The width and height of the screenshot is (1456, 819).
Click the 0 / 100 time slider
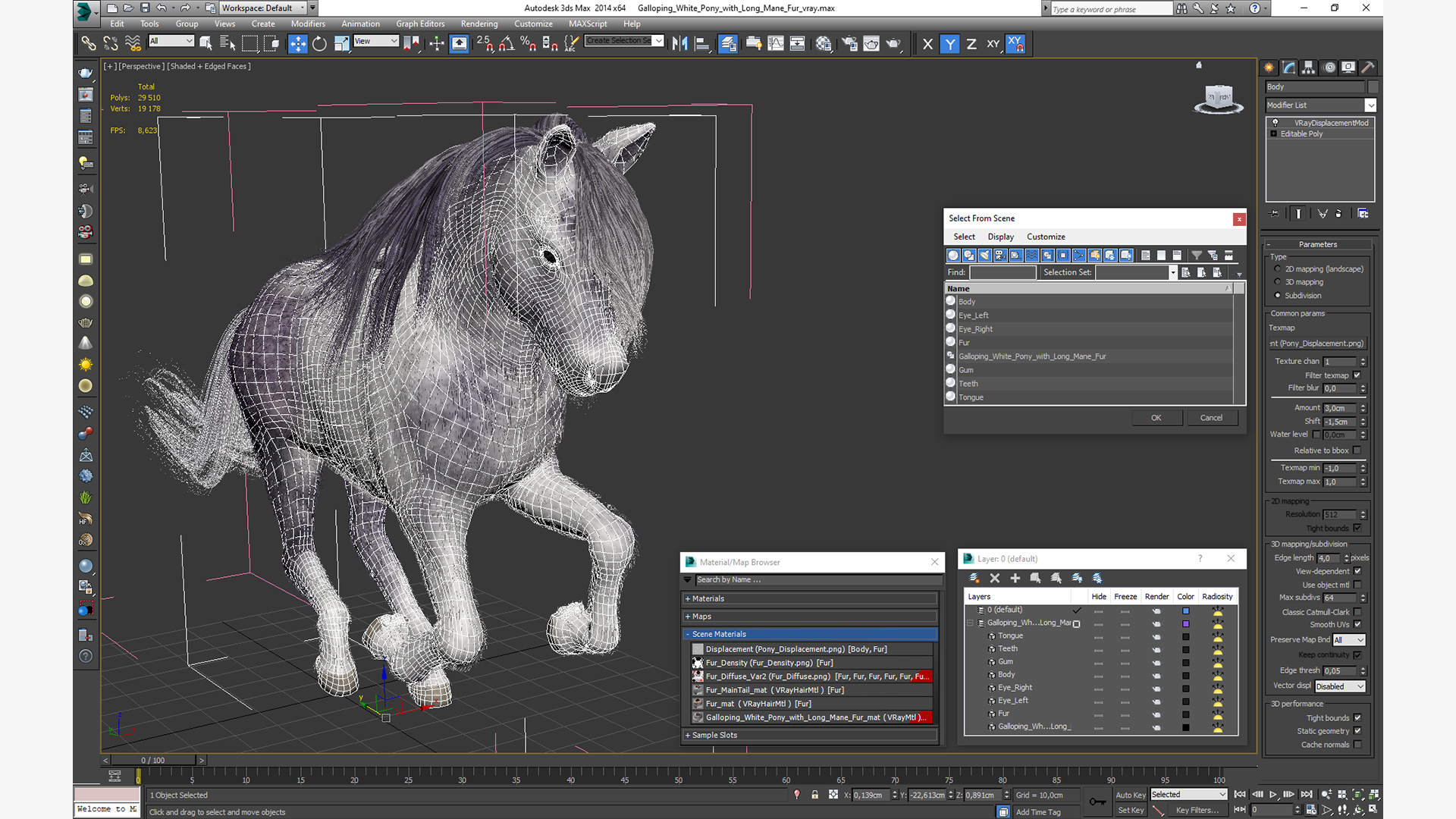pos(153,760)
